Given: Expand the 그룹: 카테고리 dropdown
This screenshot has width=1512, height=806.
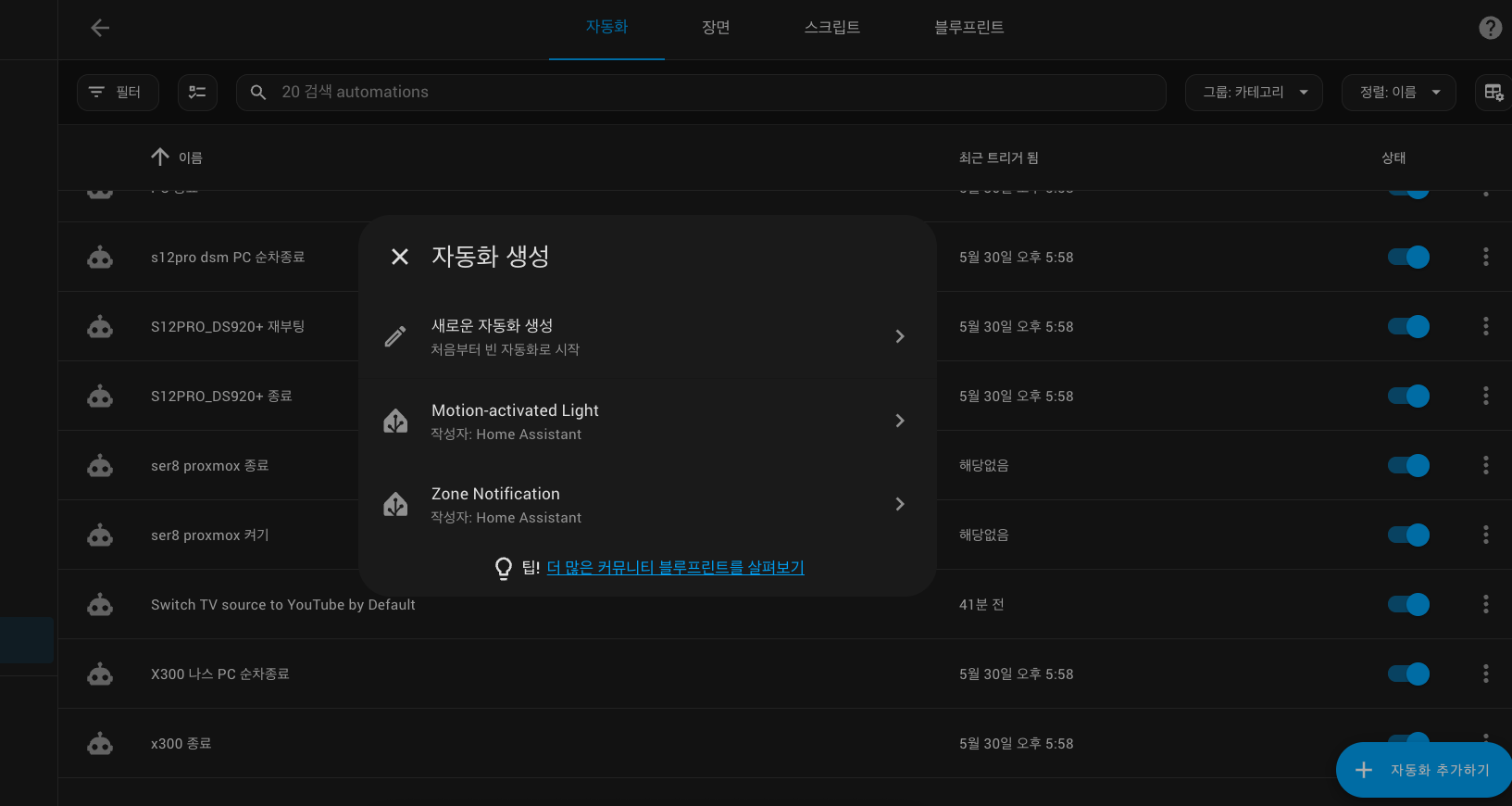Looking at the screenshot, I should tap(1254, 93).
